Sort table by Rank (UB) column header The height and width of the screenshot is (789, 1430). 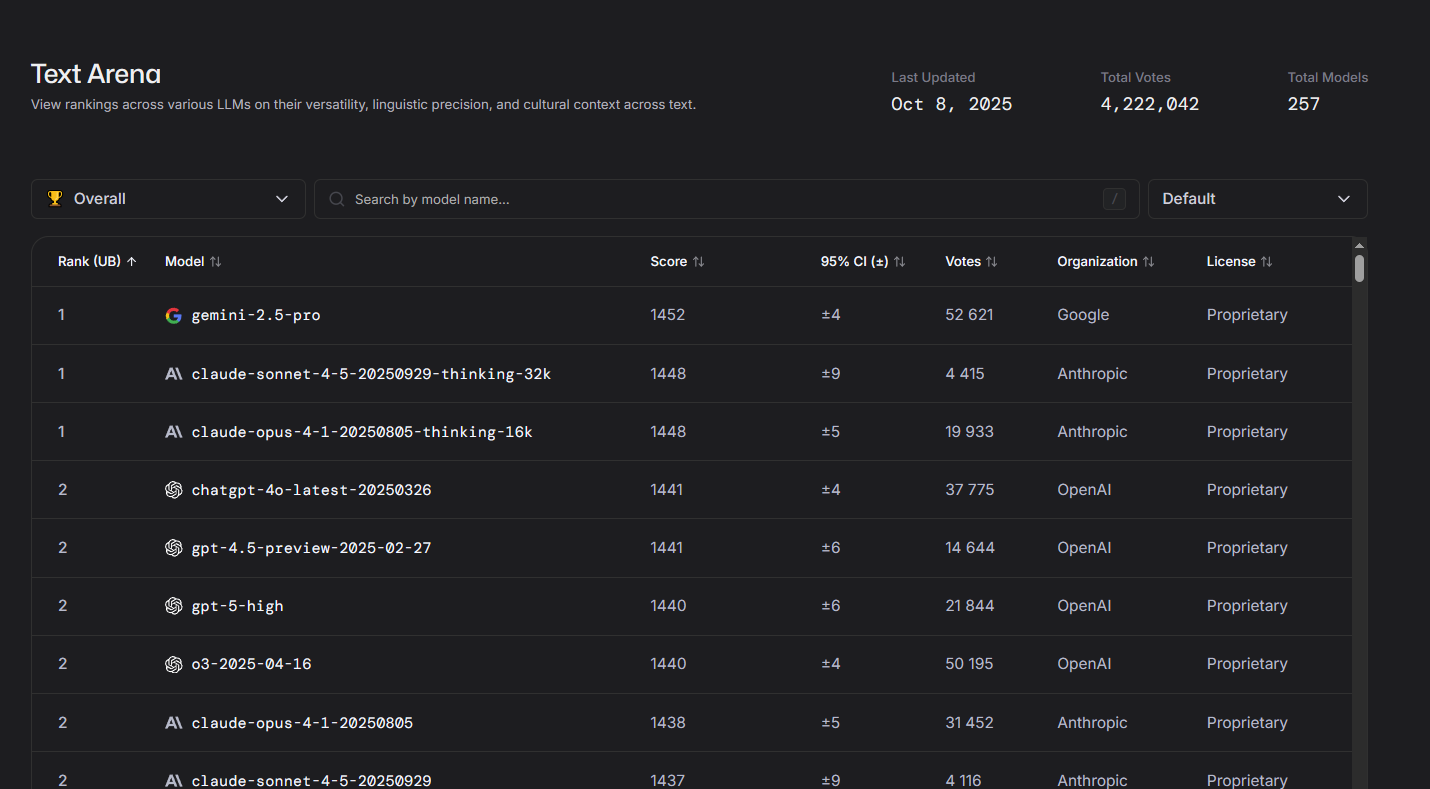tap(97, 262)
